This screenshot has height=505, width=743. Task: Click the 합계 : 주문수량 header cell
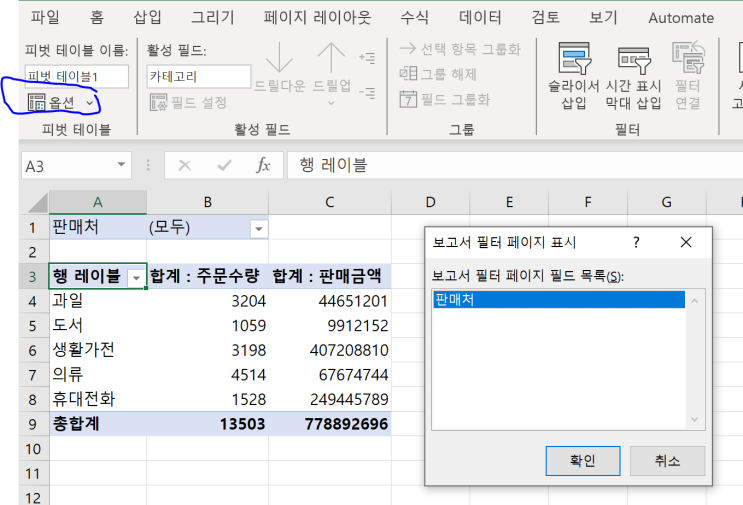pos(208,276)
